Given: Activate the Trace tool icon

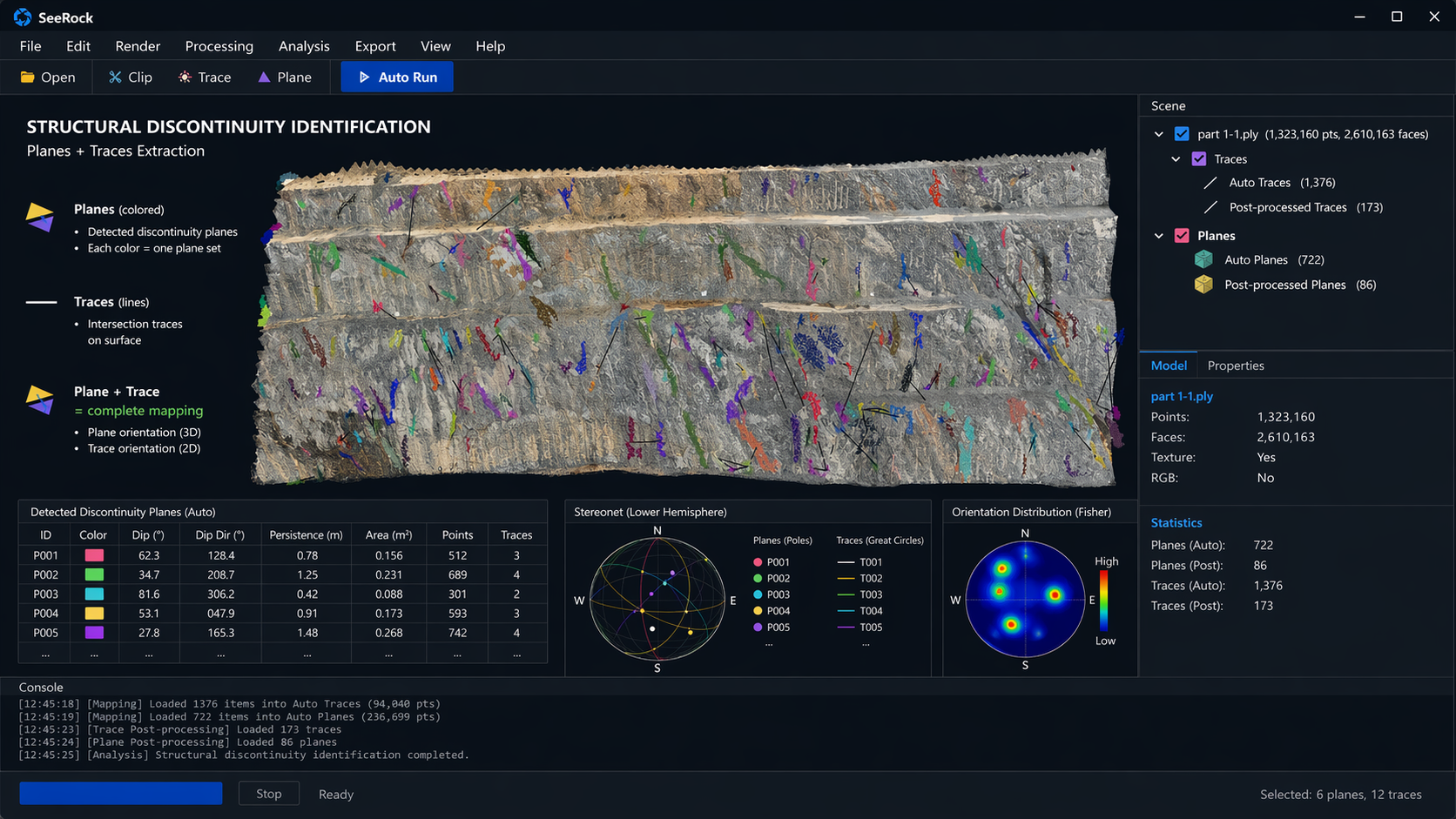Looking at the screenshot, I should pyautogui.click(x=185, y=77).
